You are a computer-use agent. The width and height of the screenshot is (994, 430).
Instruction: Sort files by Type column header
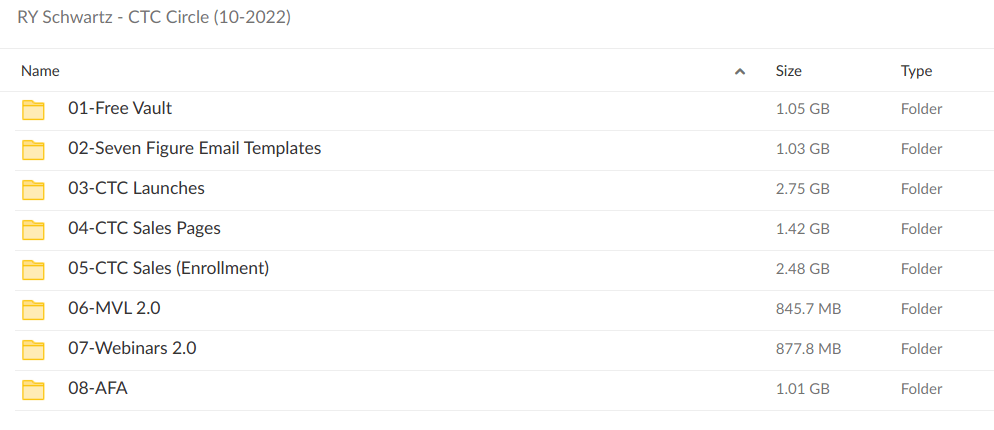pyautogui.click(x=916, y=71)
